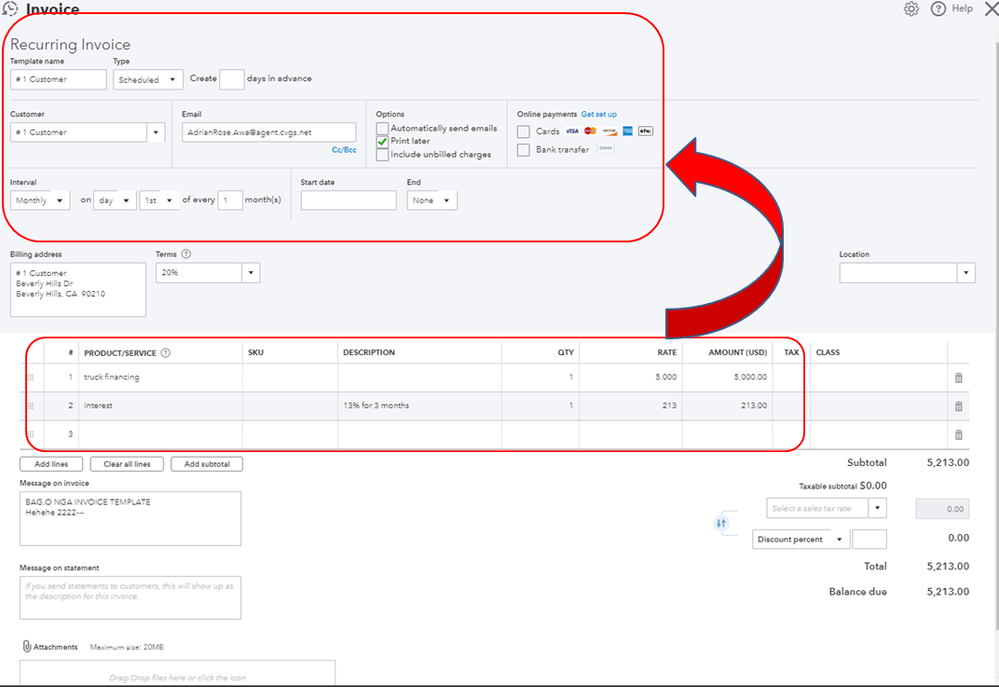Click the Email address input field
This screenshot has width=999, height=687.
pos(269,133)
